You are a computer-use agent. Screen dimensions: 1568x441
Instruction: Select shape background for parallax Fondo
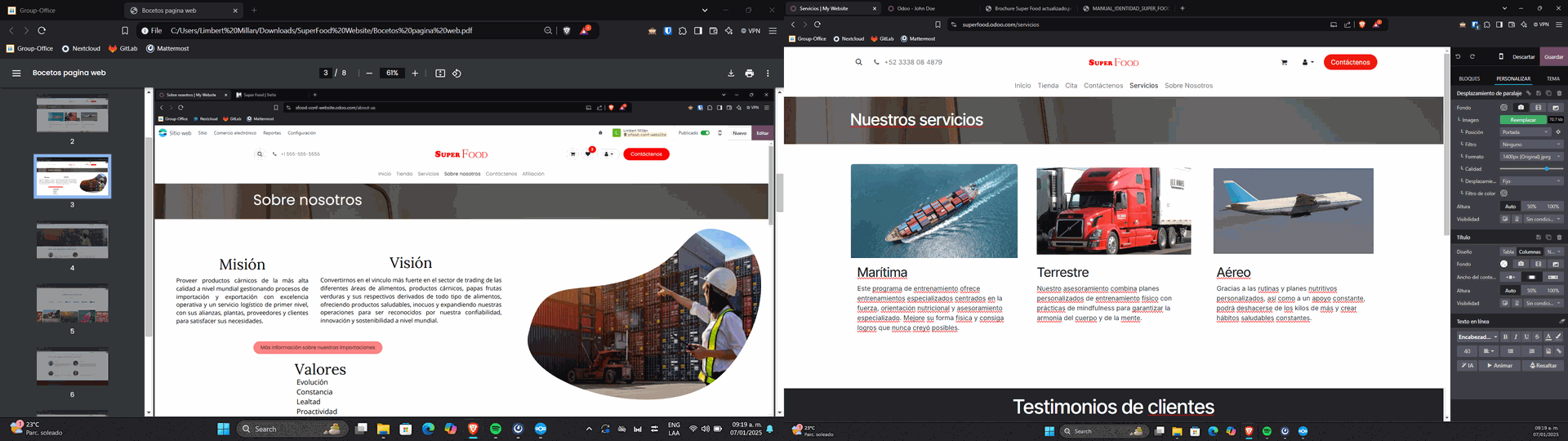tap(1556, 107)
